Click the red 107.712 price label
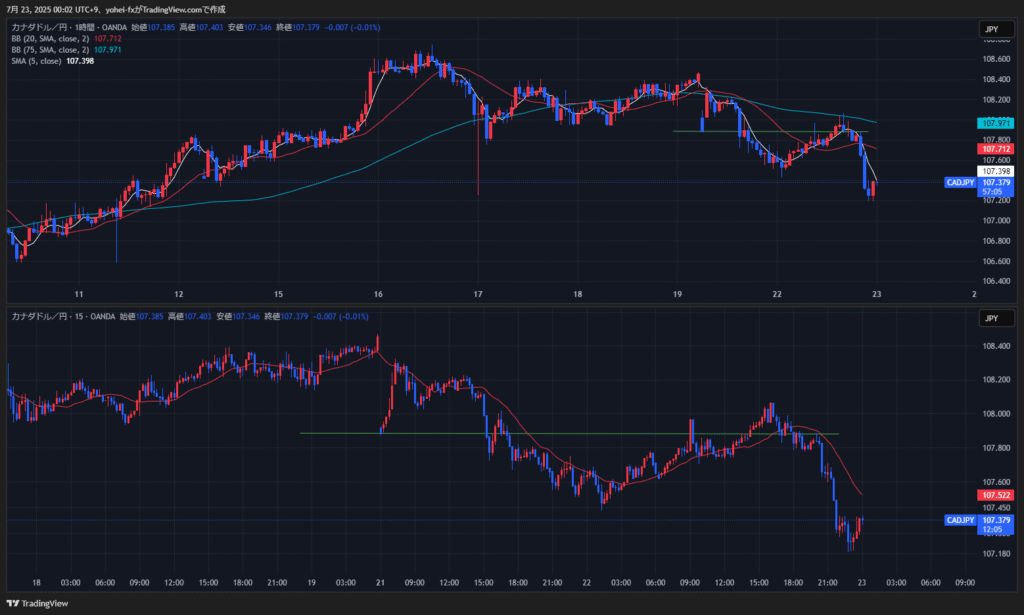The height and width of the screenshot is (615, 1024). [996, 148]
